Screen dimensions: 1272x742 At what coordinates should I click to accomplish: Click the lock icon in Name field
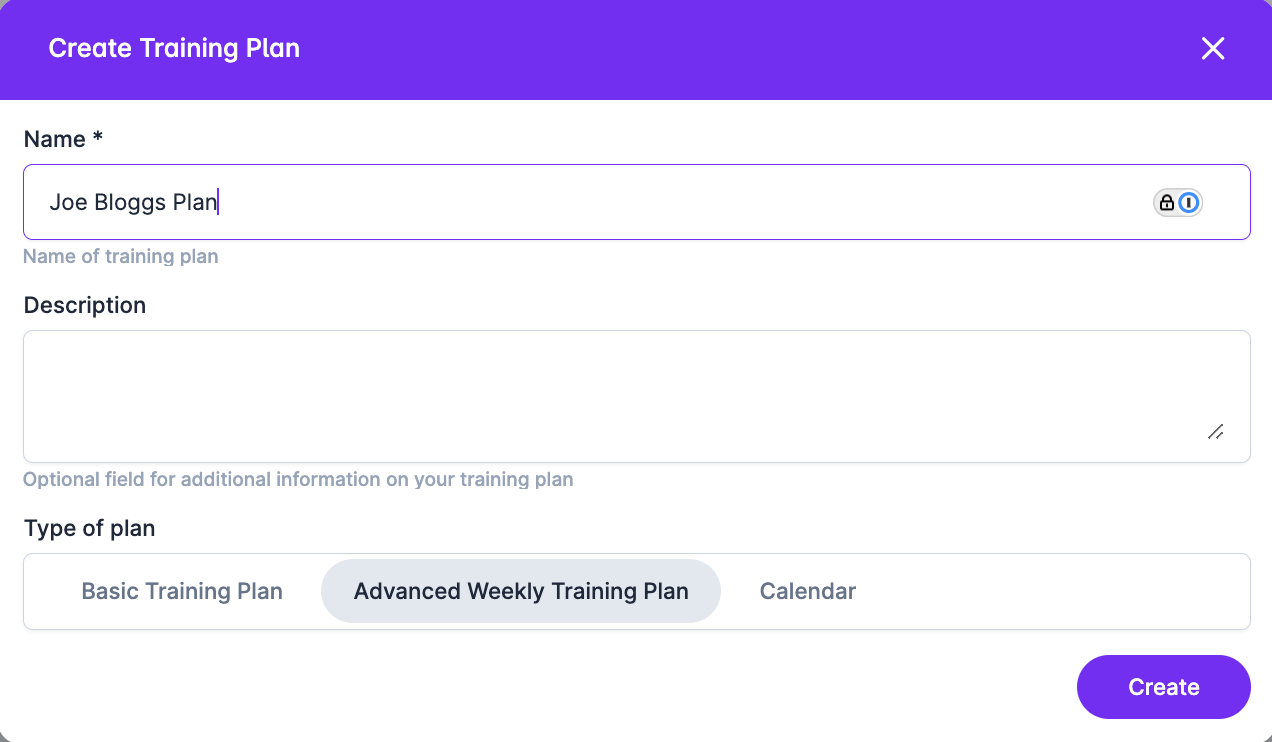1166,203
